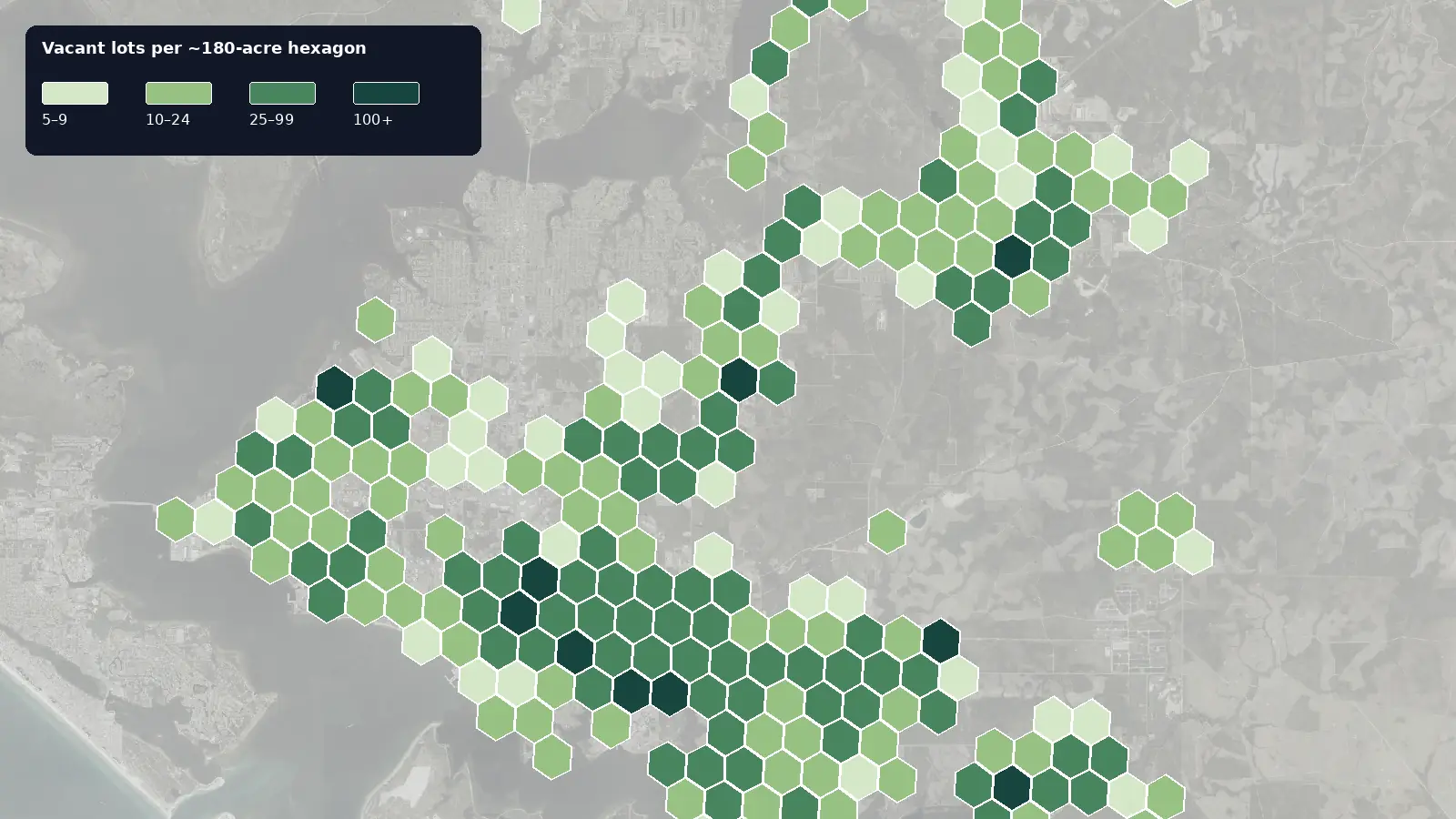Click the lone hexagon left of the central hexagon cluster

click(x=375, y=320)
